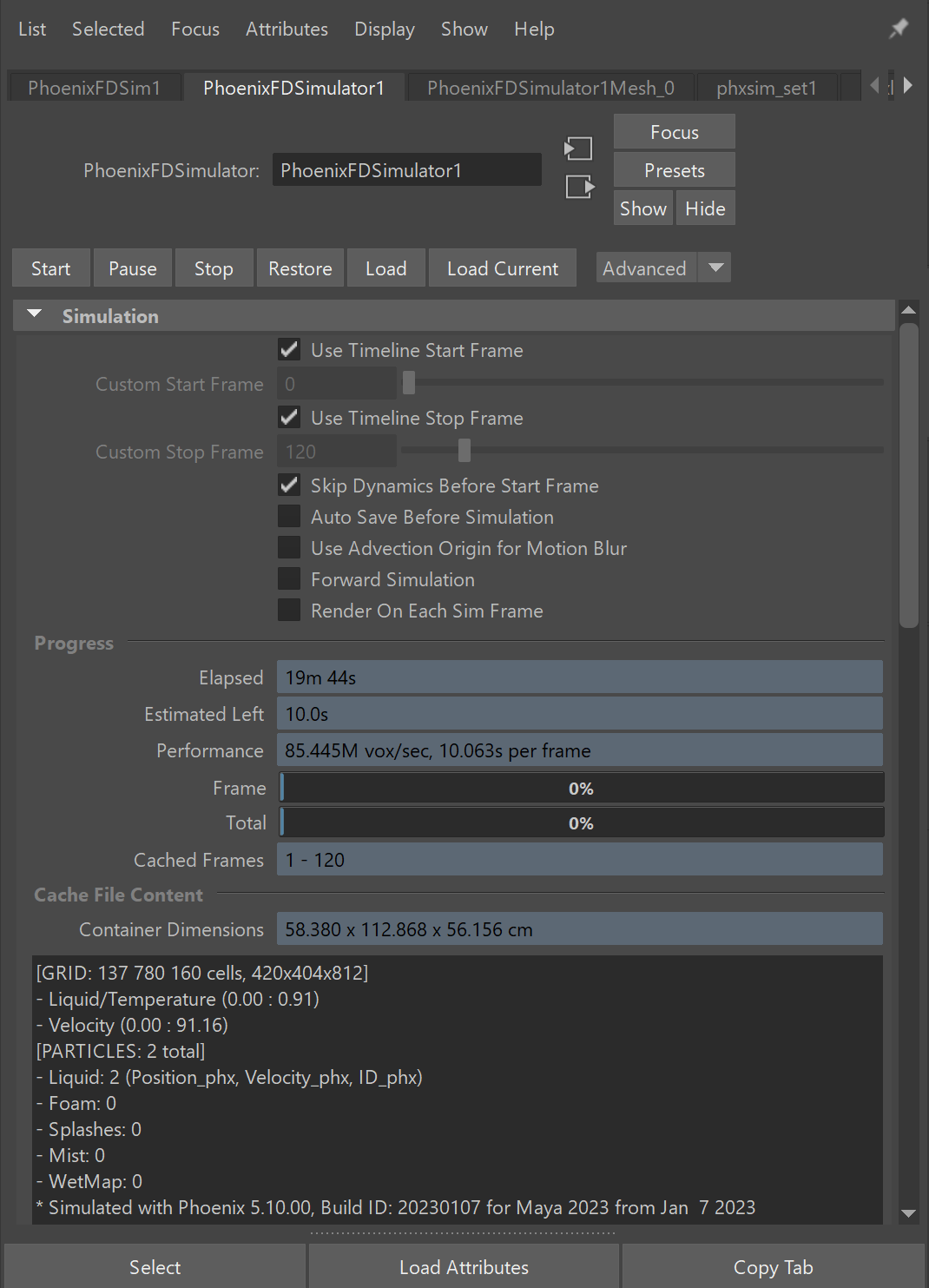Screen dimensions: 929x1288
Task: Click the Frame progress bar
Action: pyautogui.click(x=581, y=788)
